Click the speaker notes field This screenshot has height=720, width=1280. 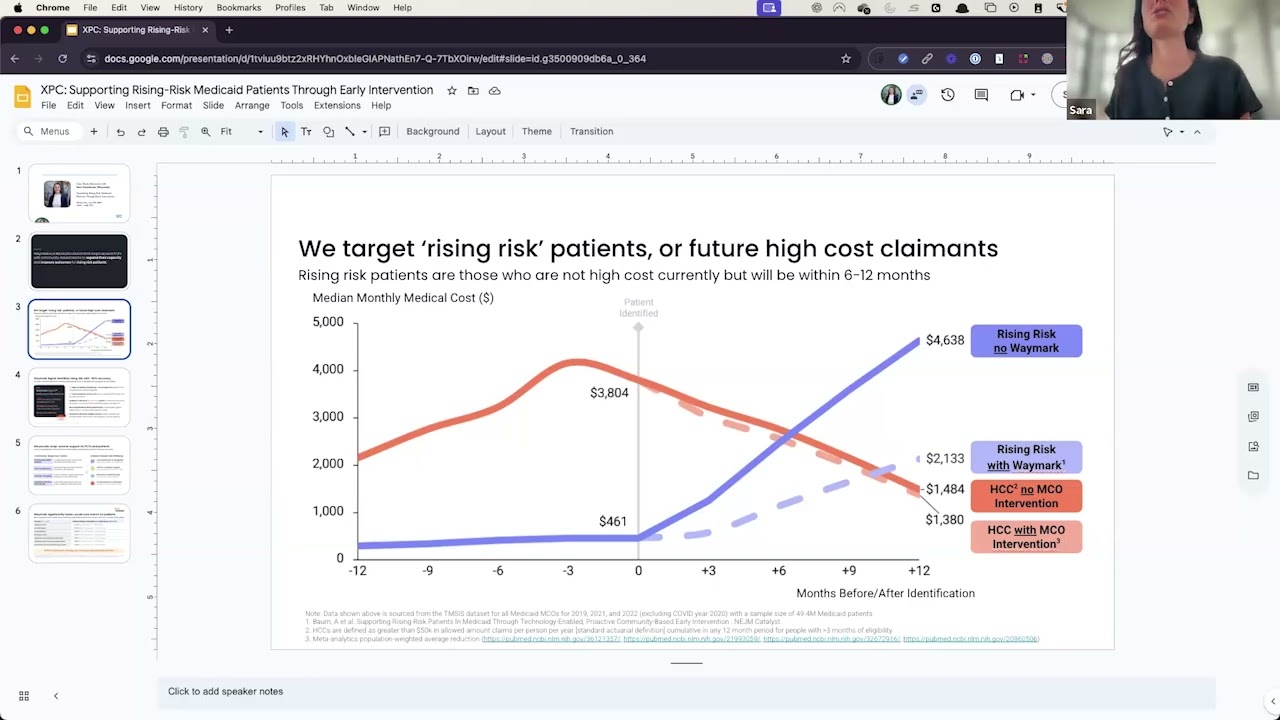pos(686,692)
